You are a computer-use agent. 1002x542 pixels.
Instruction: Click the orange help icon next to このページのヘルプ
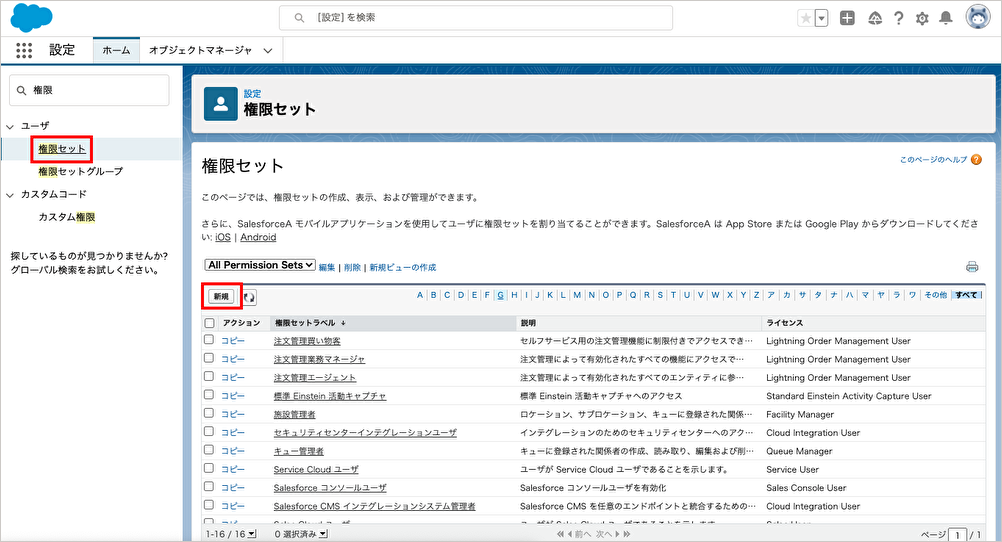(x=976, y=160)
